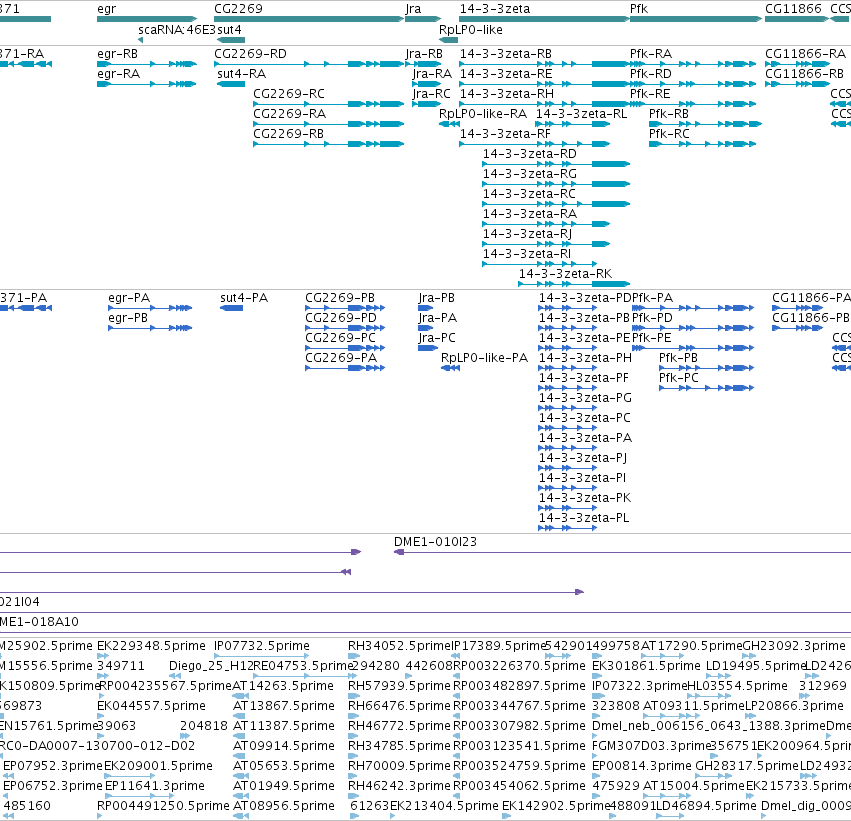Click the CG11866-RA transcript label

pos(805,54)
